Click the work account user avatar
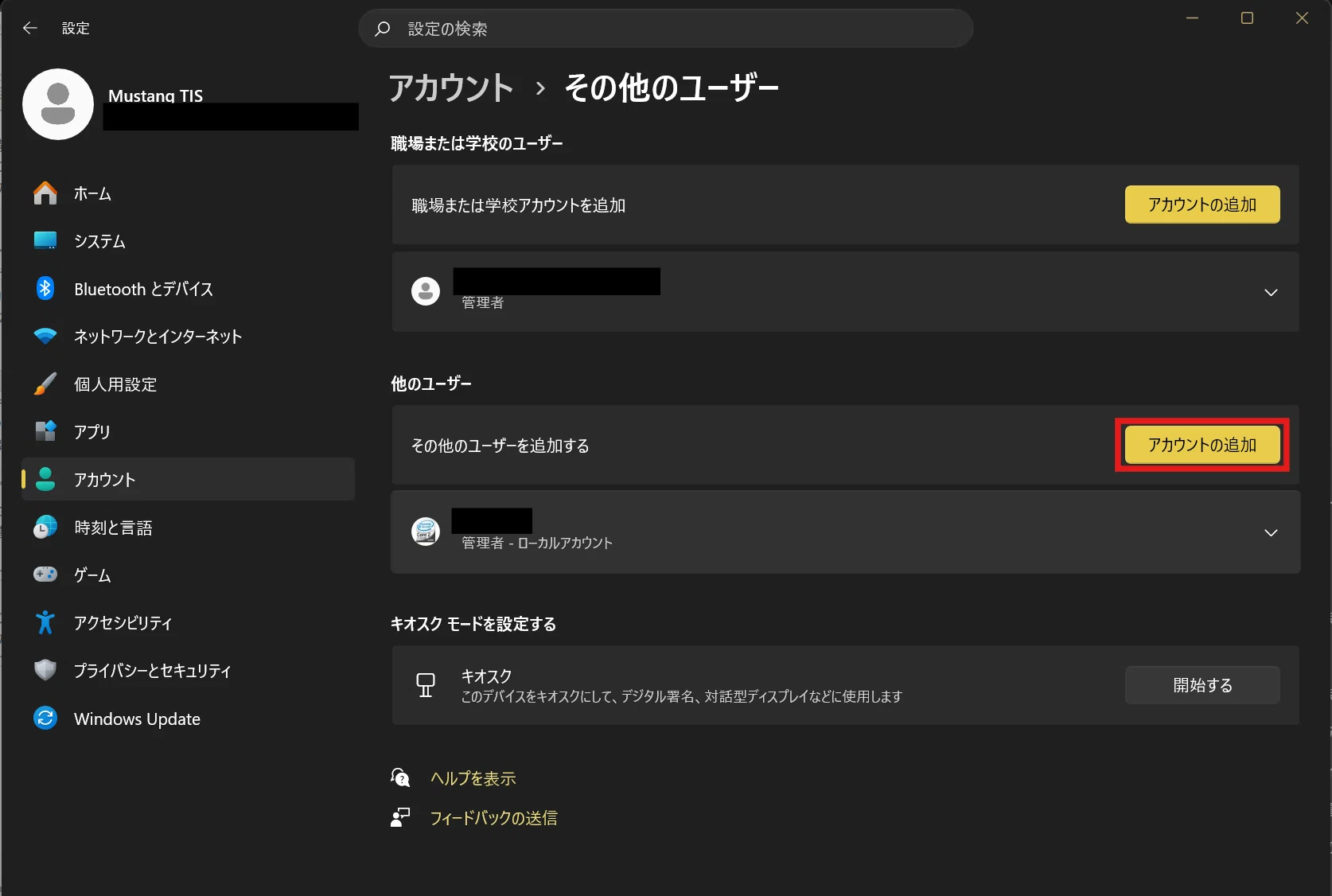The width and height of the screenshot is (1332, 896). click(x=426, y=291)
